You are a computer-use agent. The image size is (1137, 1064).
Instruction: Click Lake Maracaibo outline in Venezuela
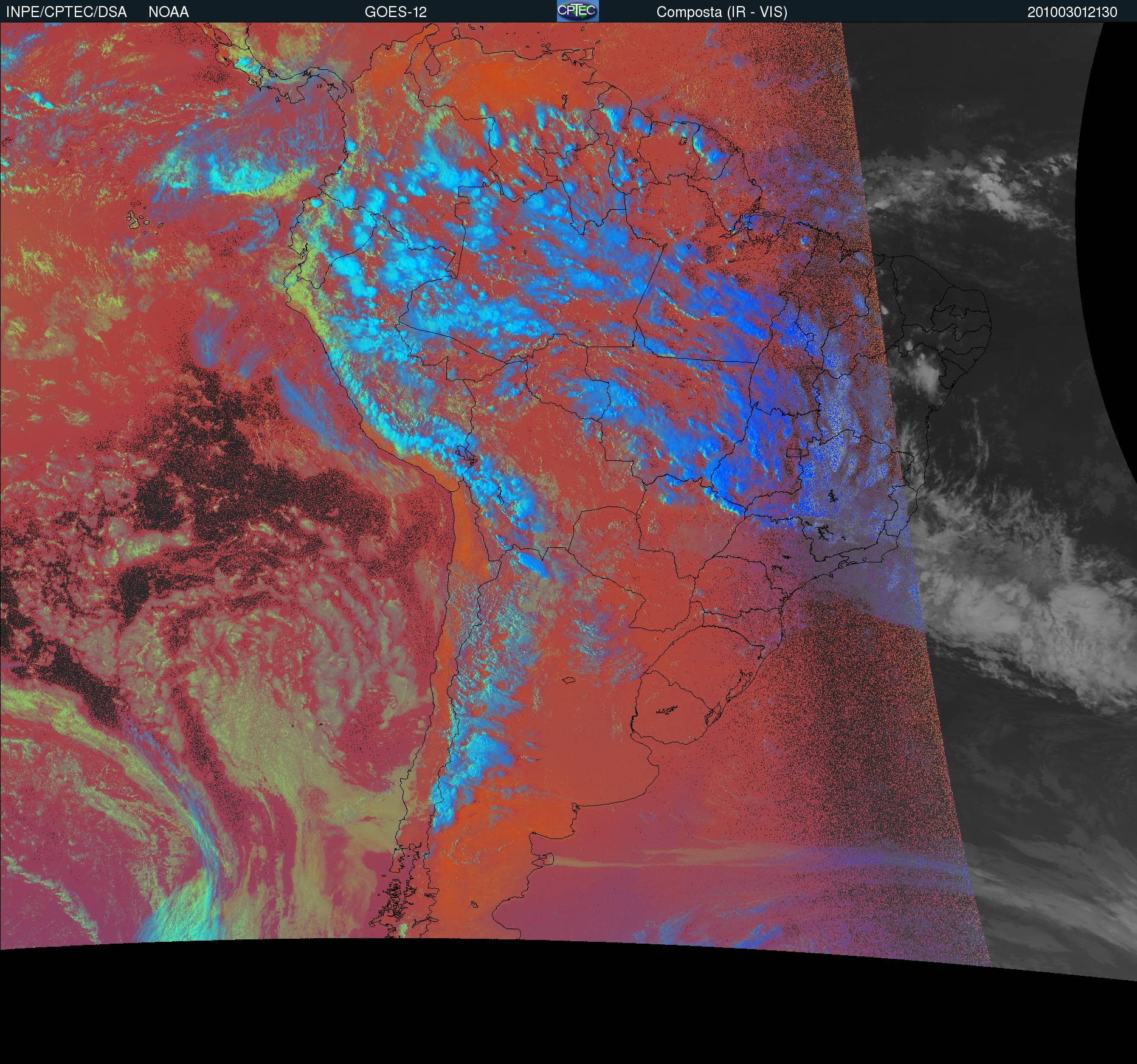pos(431,63)
